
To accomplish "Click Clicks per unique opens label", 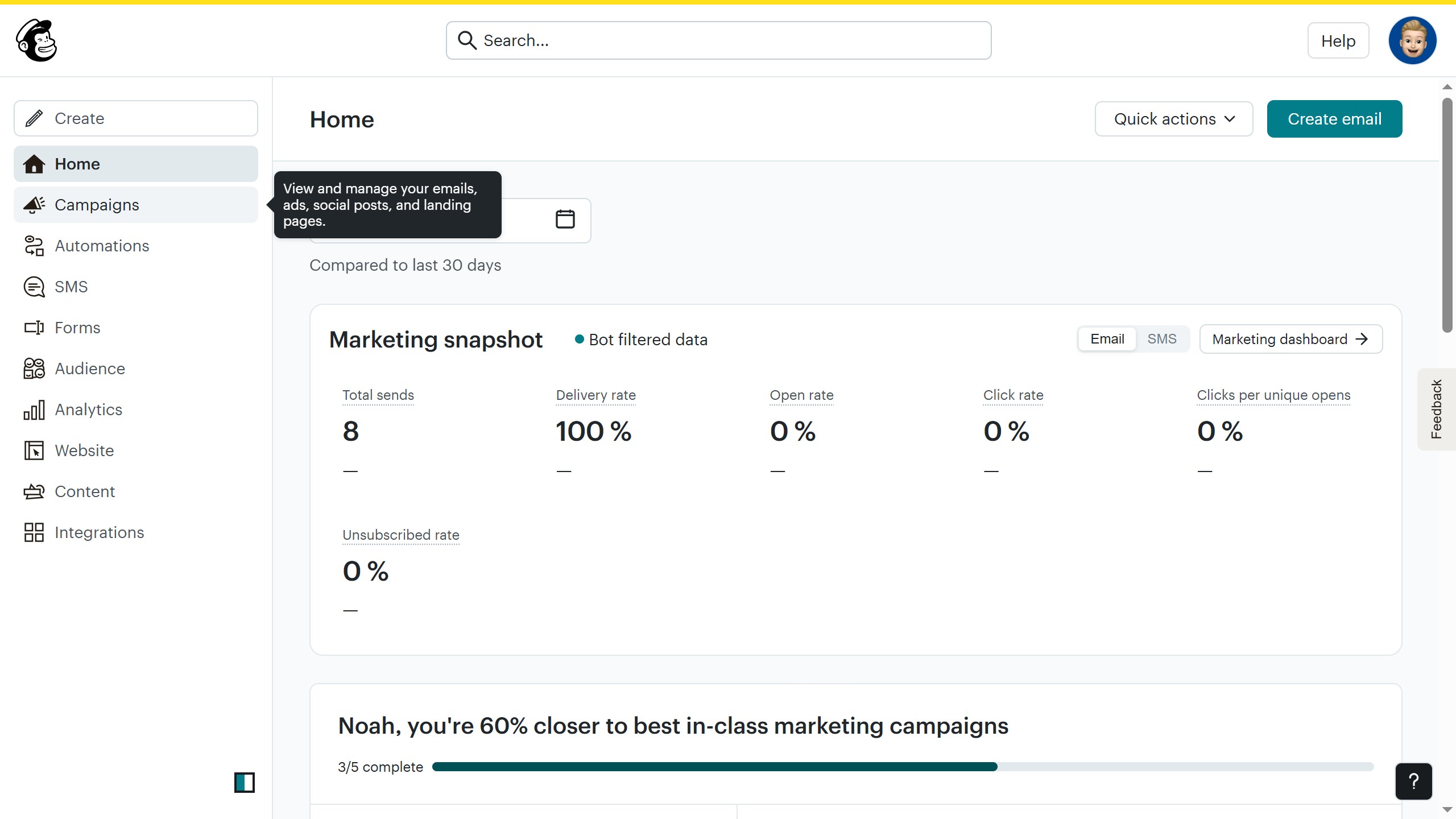I will [x=1273, y=395].
